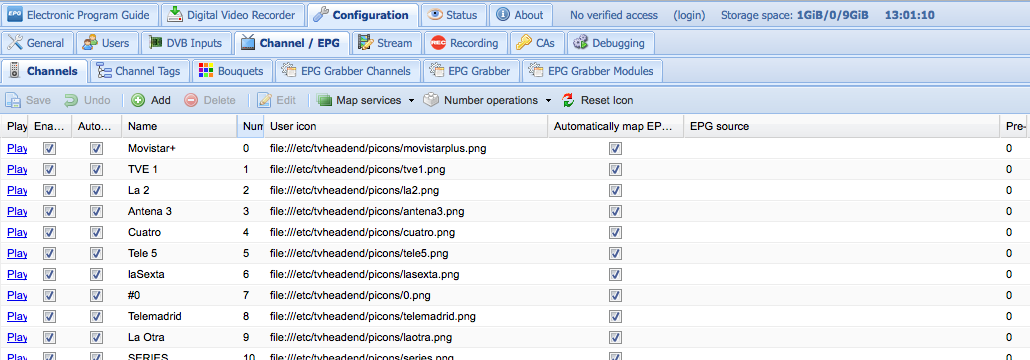
Task: Toggle Enabled checkbox for Cuatro
Action: (49, 233)
